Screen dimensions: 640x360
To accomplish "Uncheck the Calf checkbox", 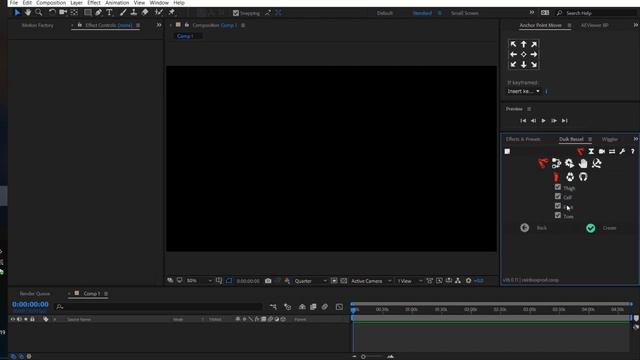I will tap(558, 197).
